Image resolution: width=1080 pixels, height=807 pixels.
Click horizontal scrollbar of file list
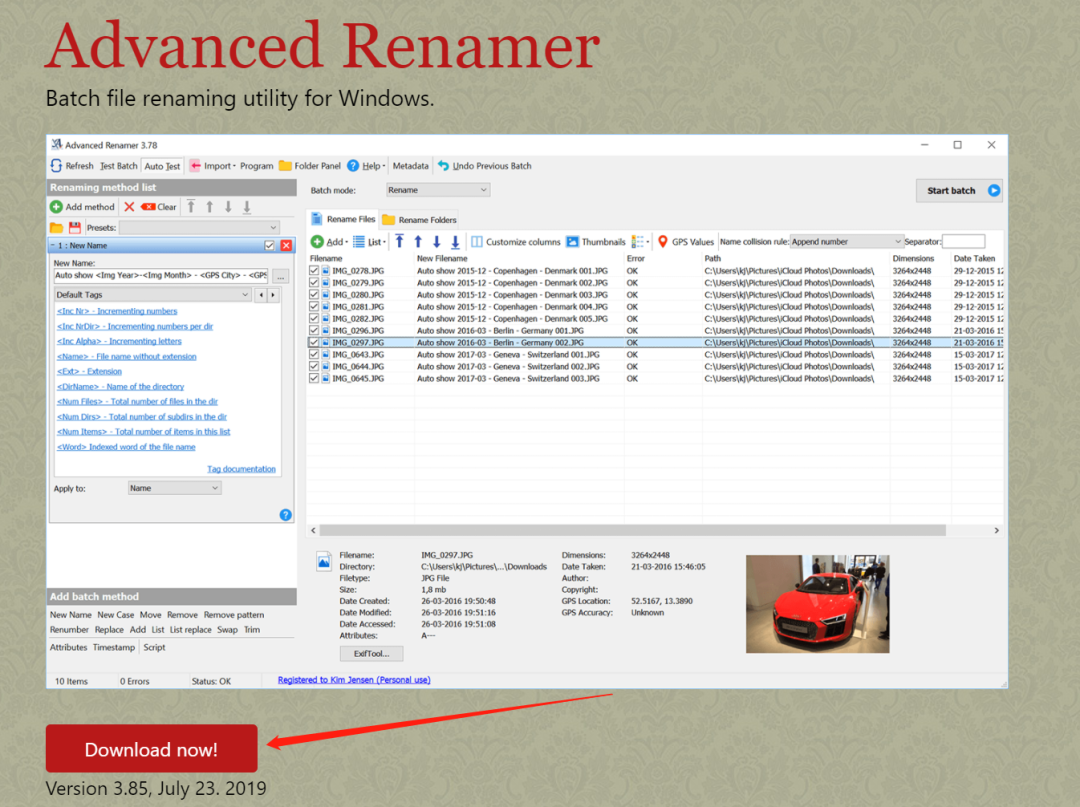tap(632, 530)
